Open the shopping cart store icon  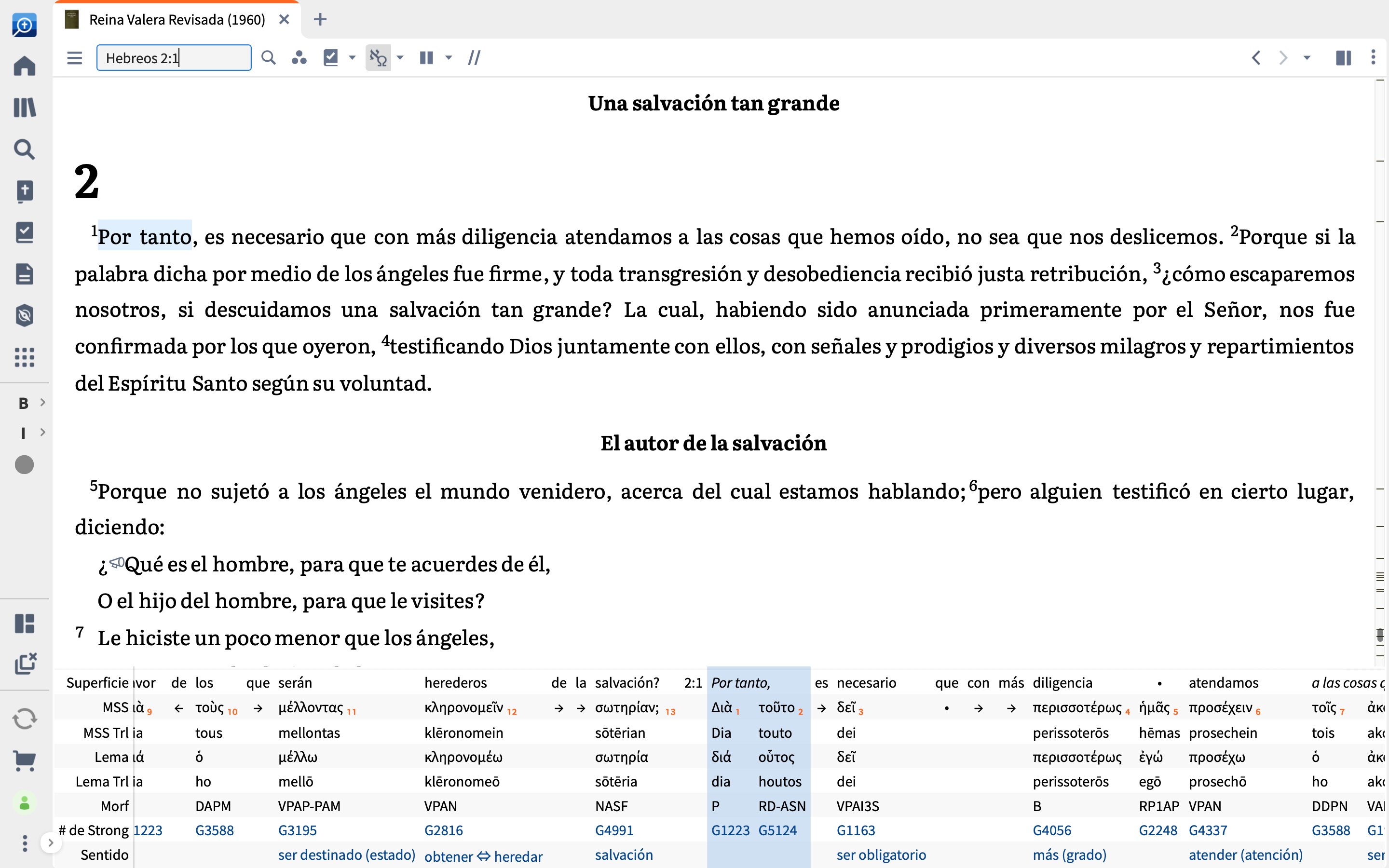pos(24,761)
